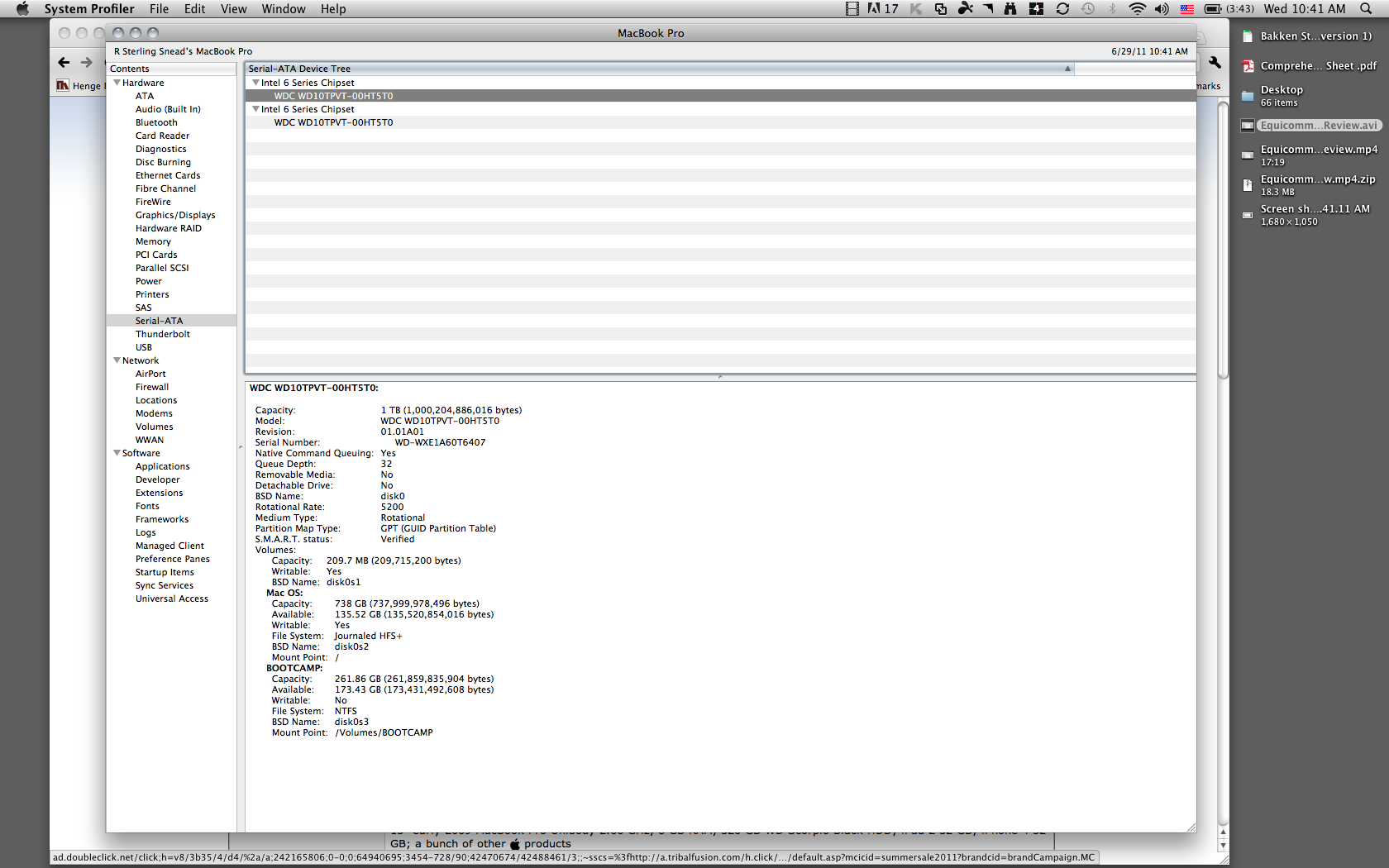Select Universal Access under Software
The width and height of the screenshot is (1389, 868).
coord(172,599)
